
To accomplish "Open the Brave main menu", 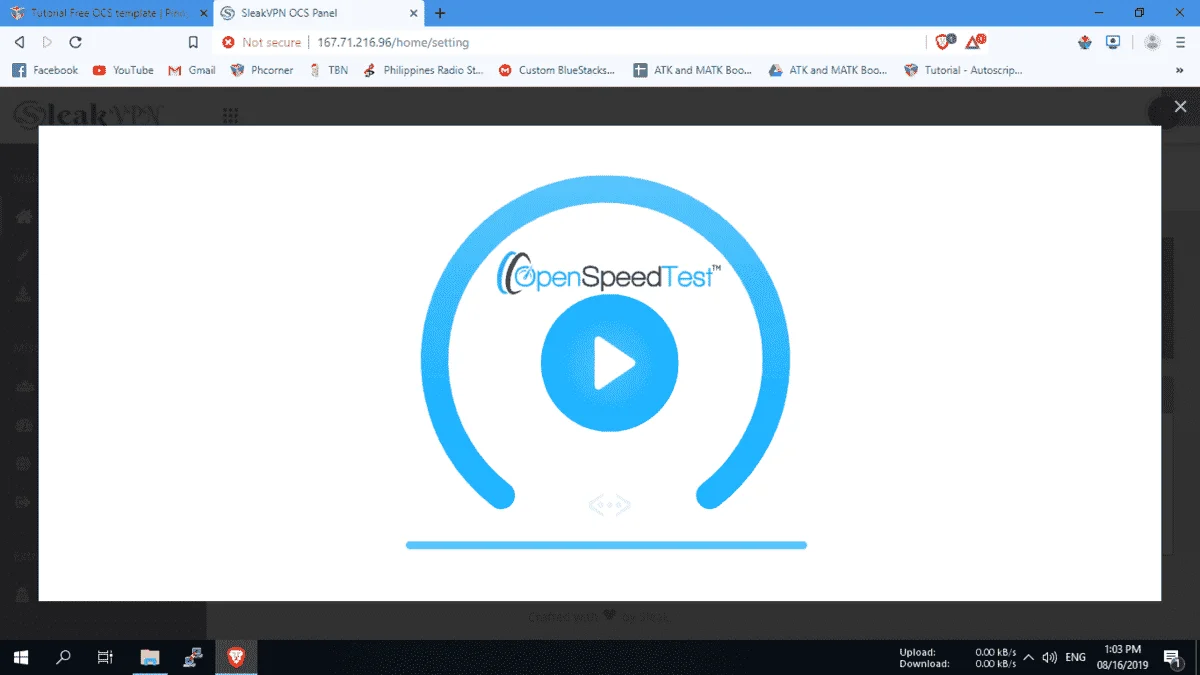I will point(1181,42).
